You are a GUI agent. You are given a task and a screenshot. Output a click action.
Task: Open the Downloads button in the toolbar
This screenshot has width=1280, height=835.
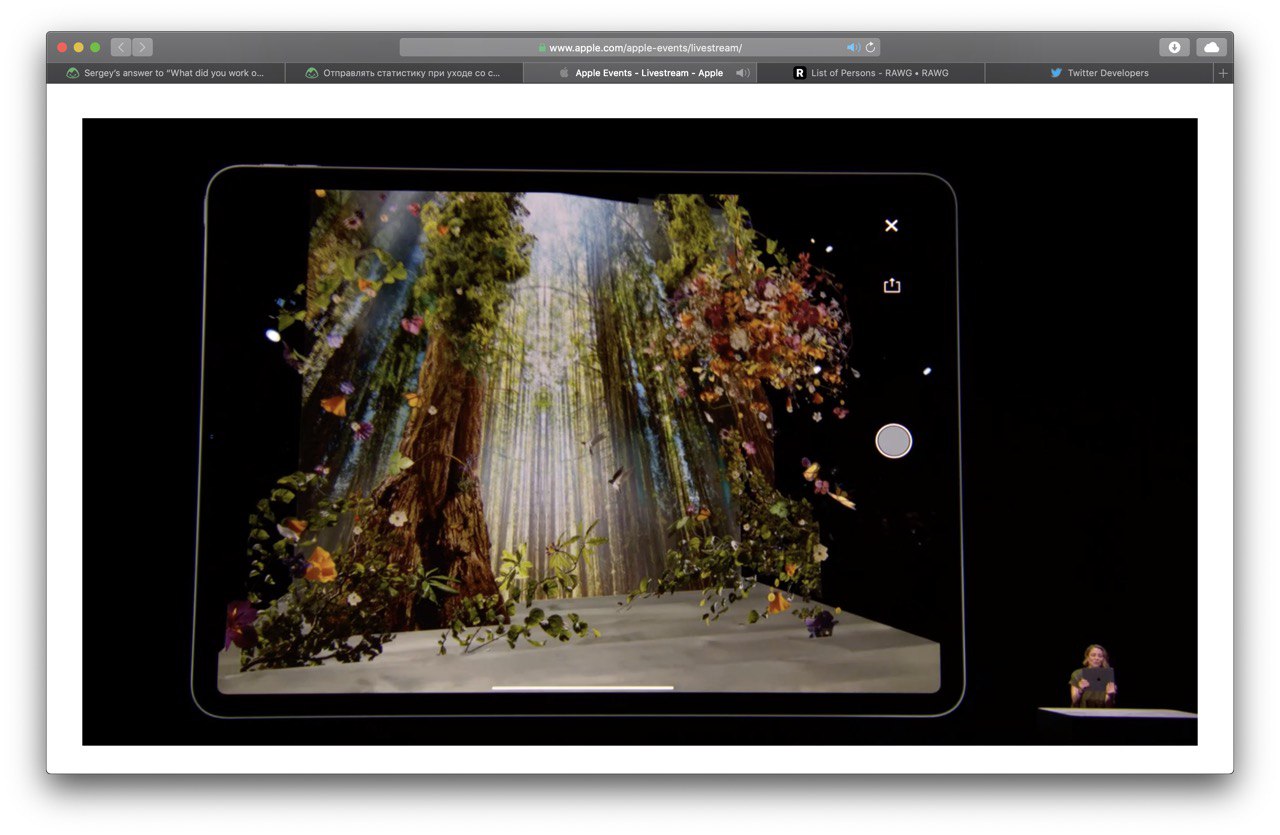coord(1174,47)
